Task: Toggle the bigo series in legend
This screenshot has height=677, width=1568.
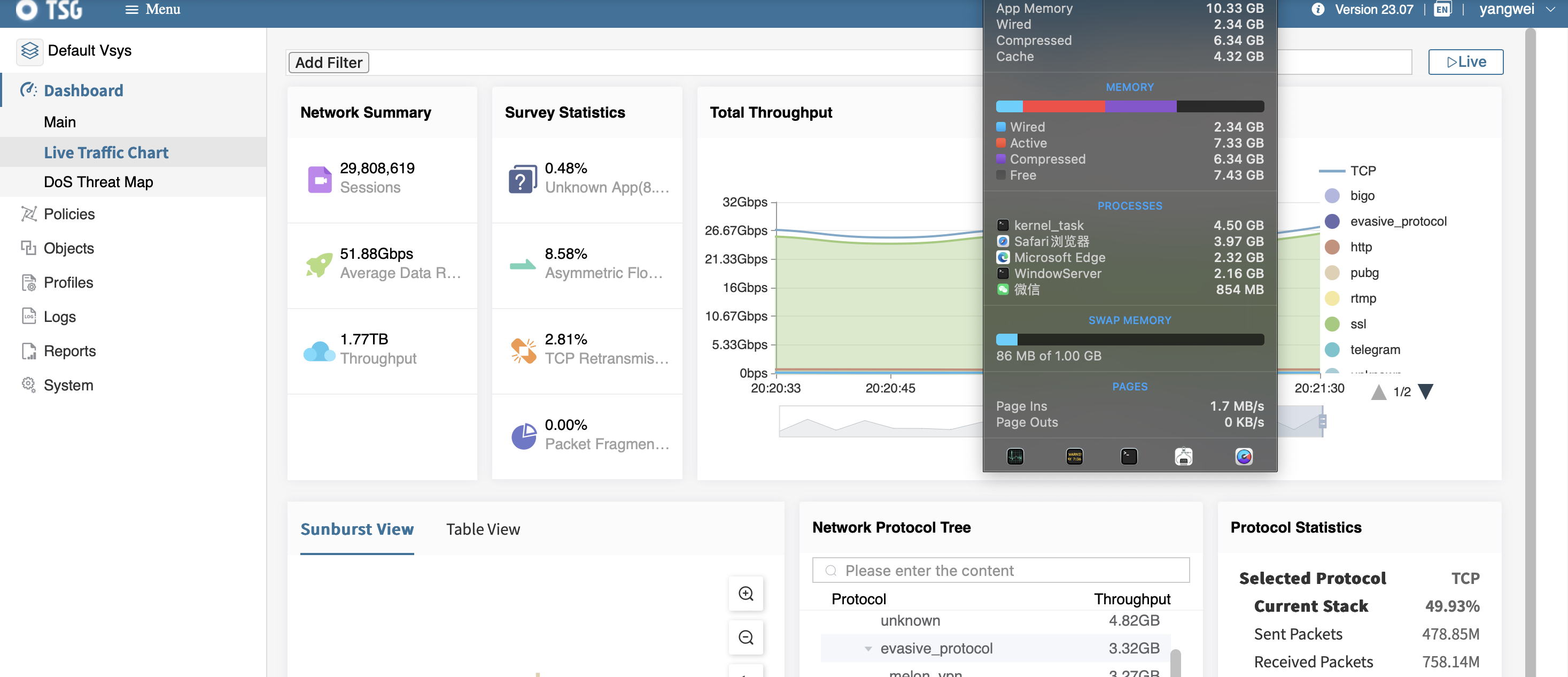Action: click(x=1362, y=196)
